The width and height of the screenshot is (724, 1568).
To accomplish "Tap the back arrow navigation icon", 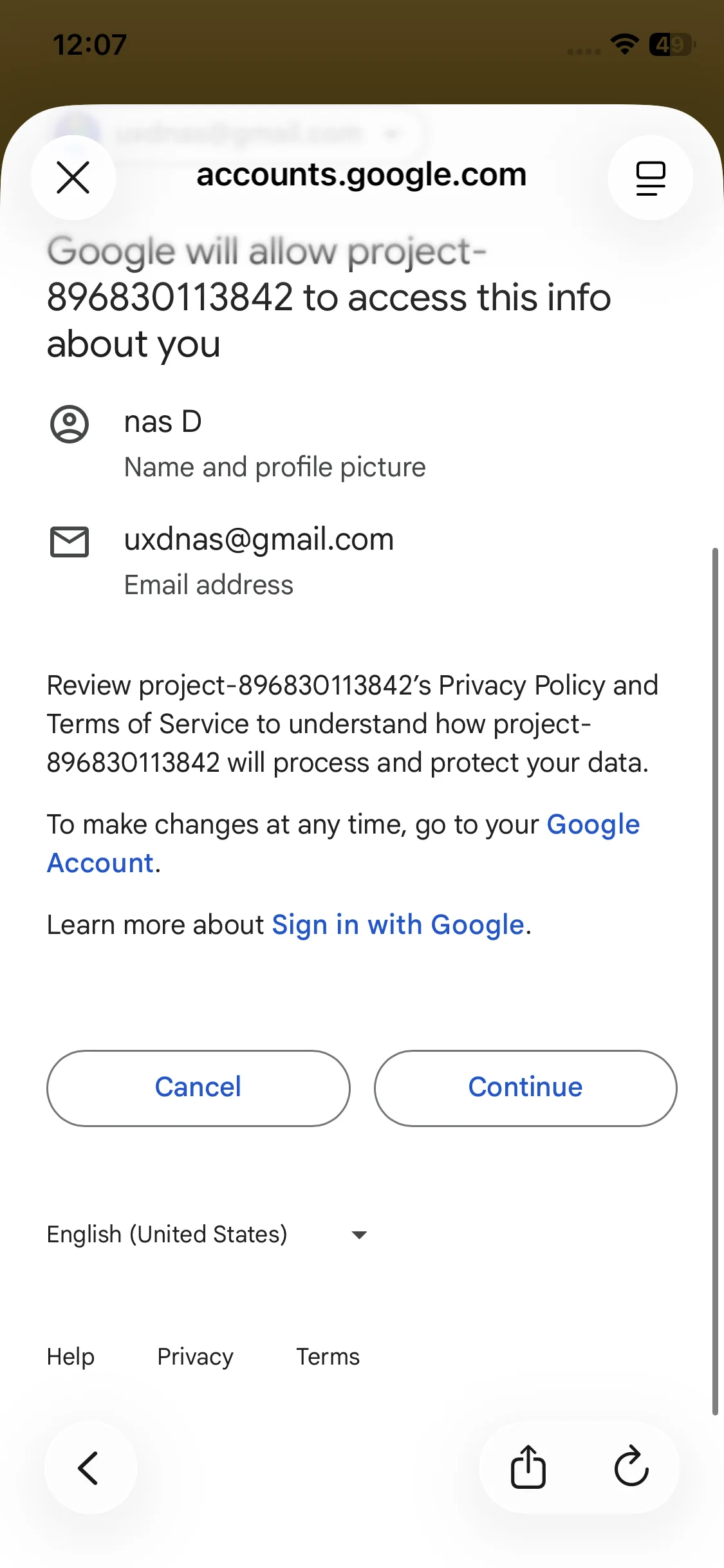I will coord(89,1468).
